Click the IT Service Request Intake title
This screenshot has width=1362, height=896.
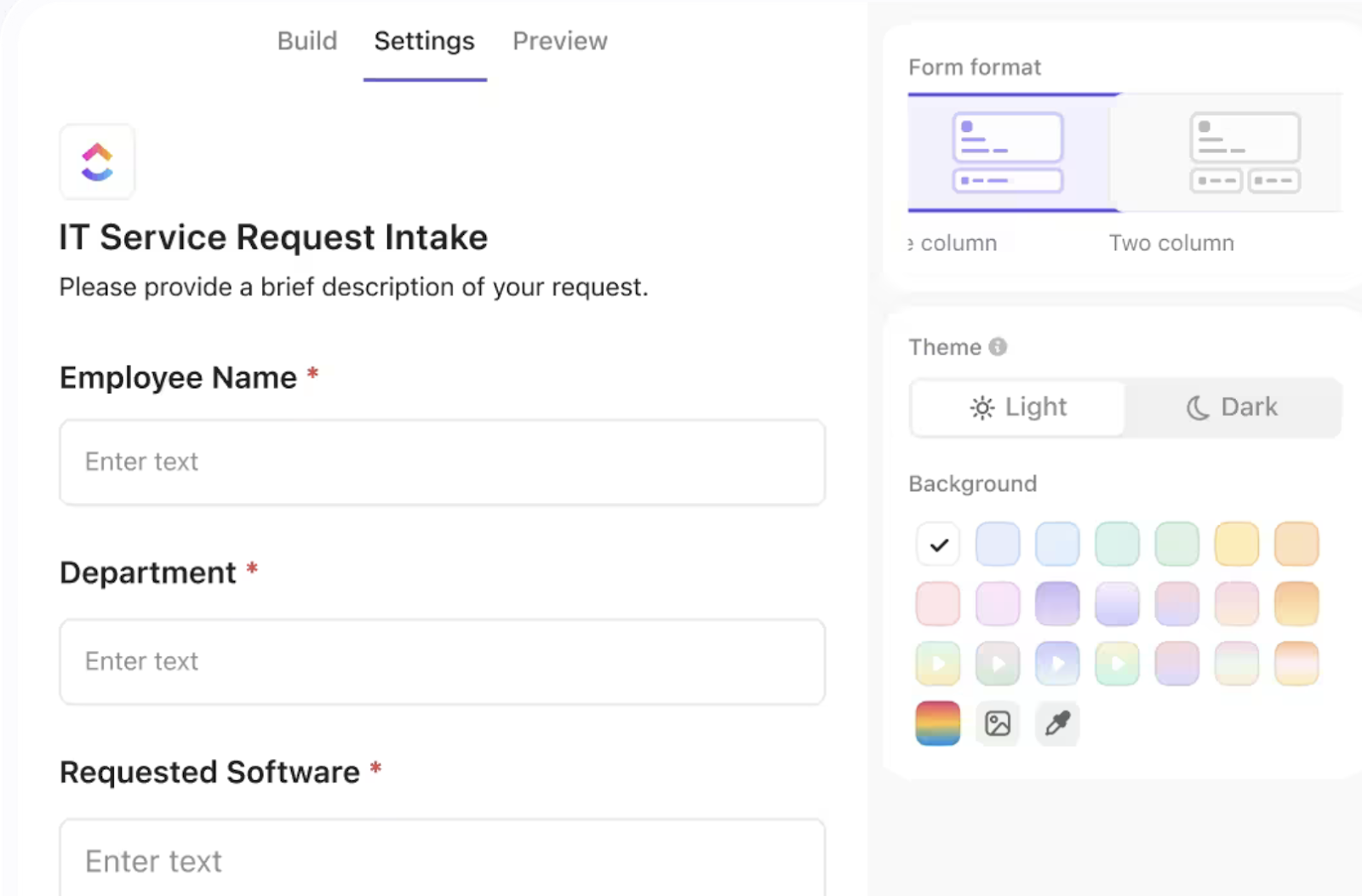pos(273,237)
